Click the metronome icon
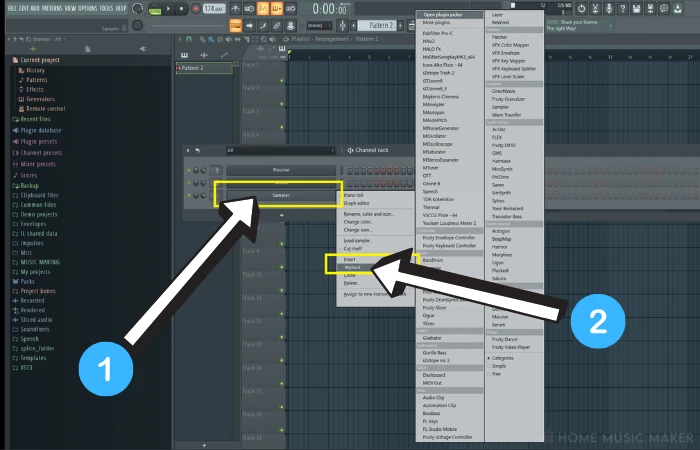 (235, 8)
